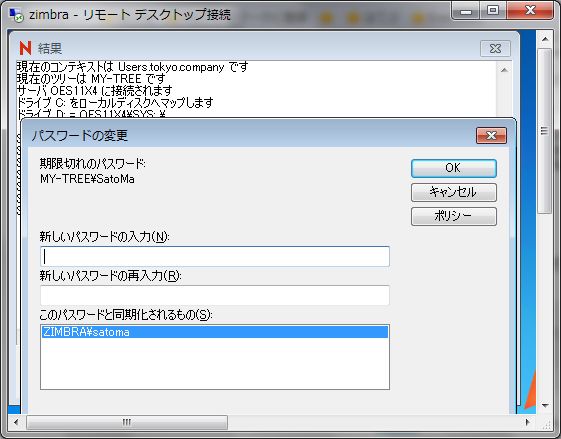561x439 pixels.
Task: Click the Users.tokyo.company context line
Action: tap(132, 67)
